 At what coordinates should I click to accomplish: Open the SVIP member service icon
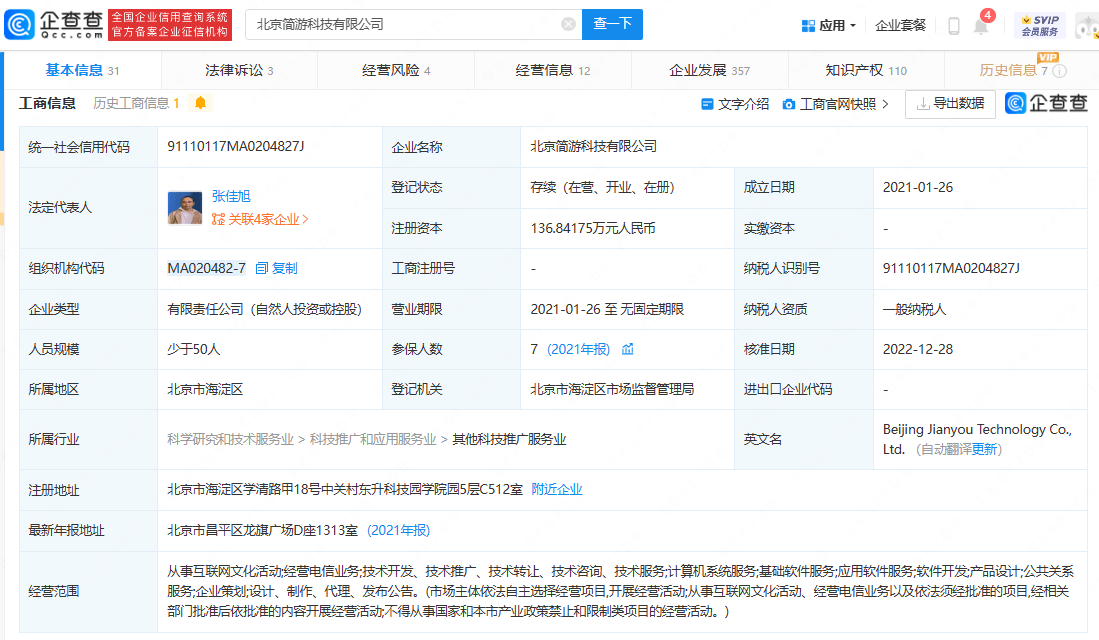point(1040,25)
